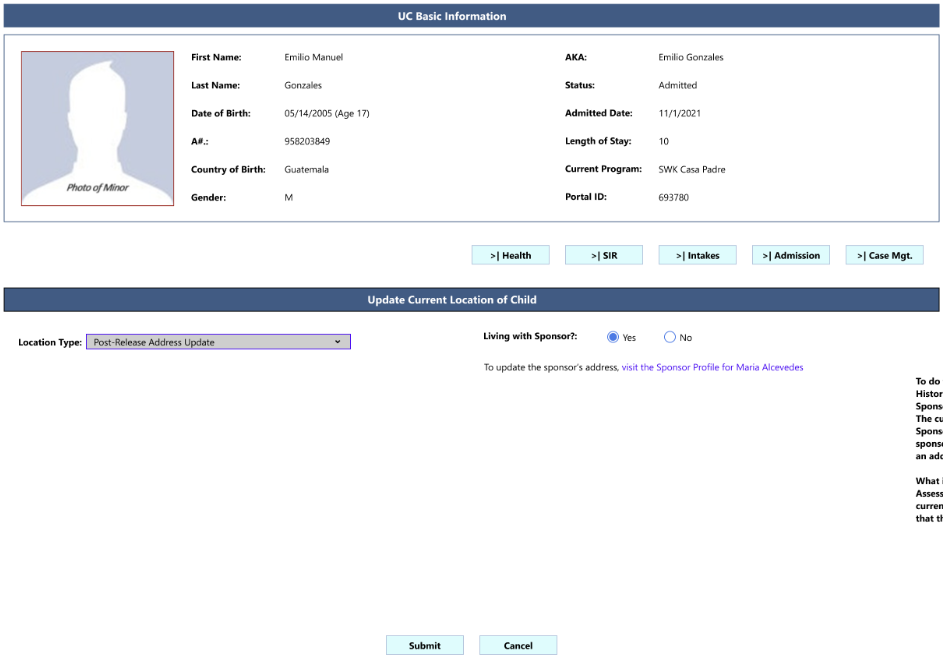Open the Case Mgt. section
Screen dimensions: 943x660
click(885, 255)
